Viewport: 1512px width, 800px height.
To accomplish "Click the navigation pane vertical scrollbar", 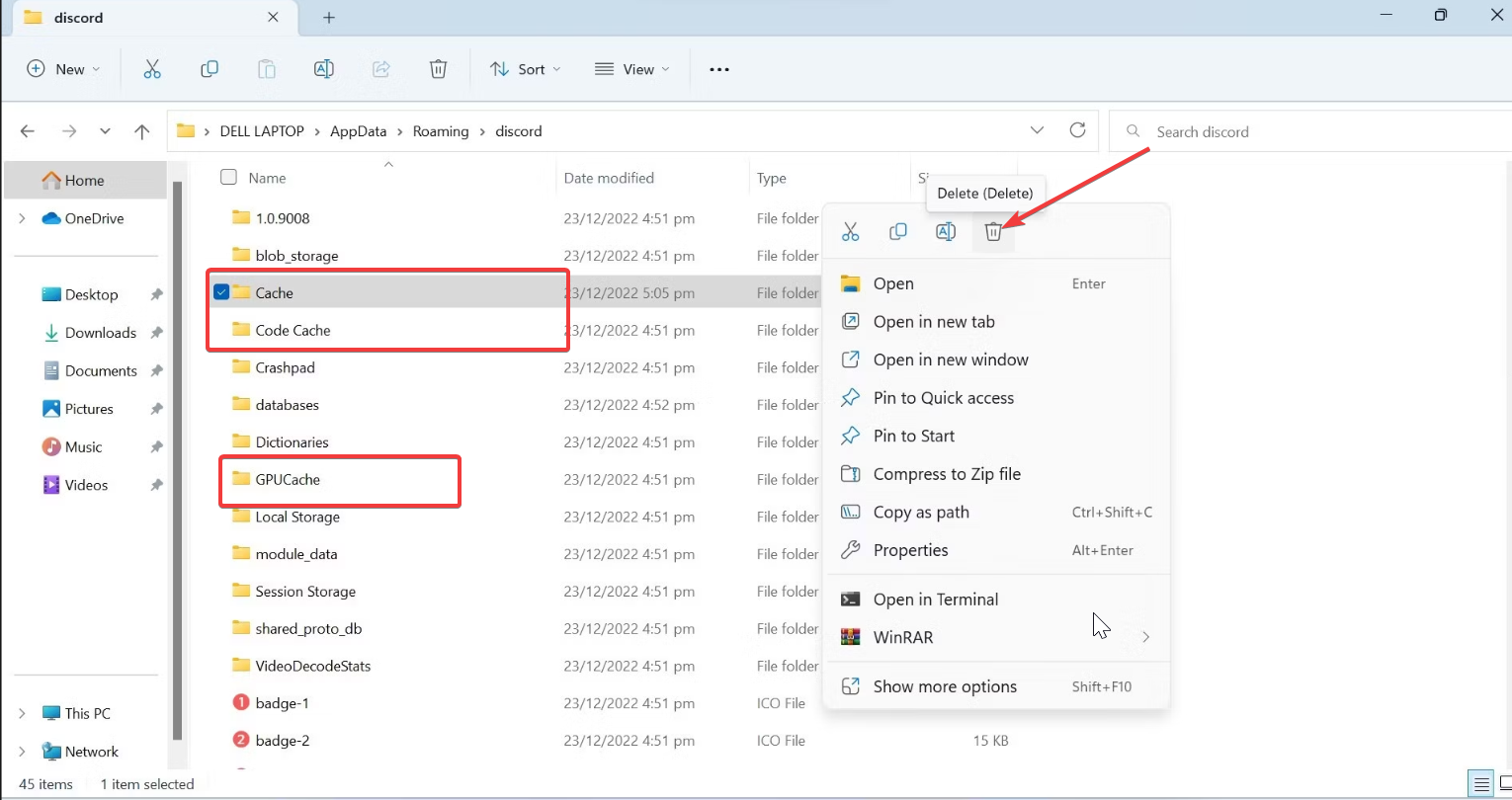I will tap(178, 459).
